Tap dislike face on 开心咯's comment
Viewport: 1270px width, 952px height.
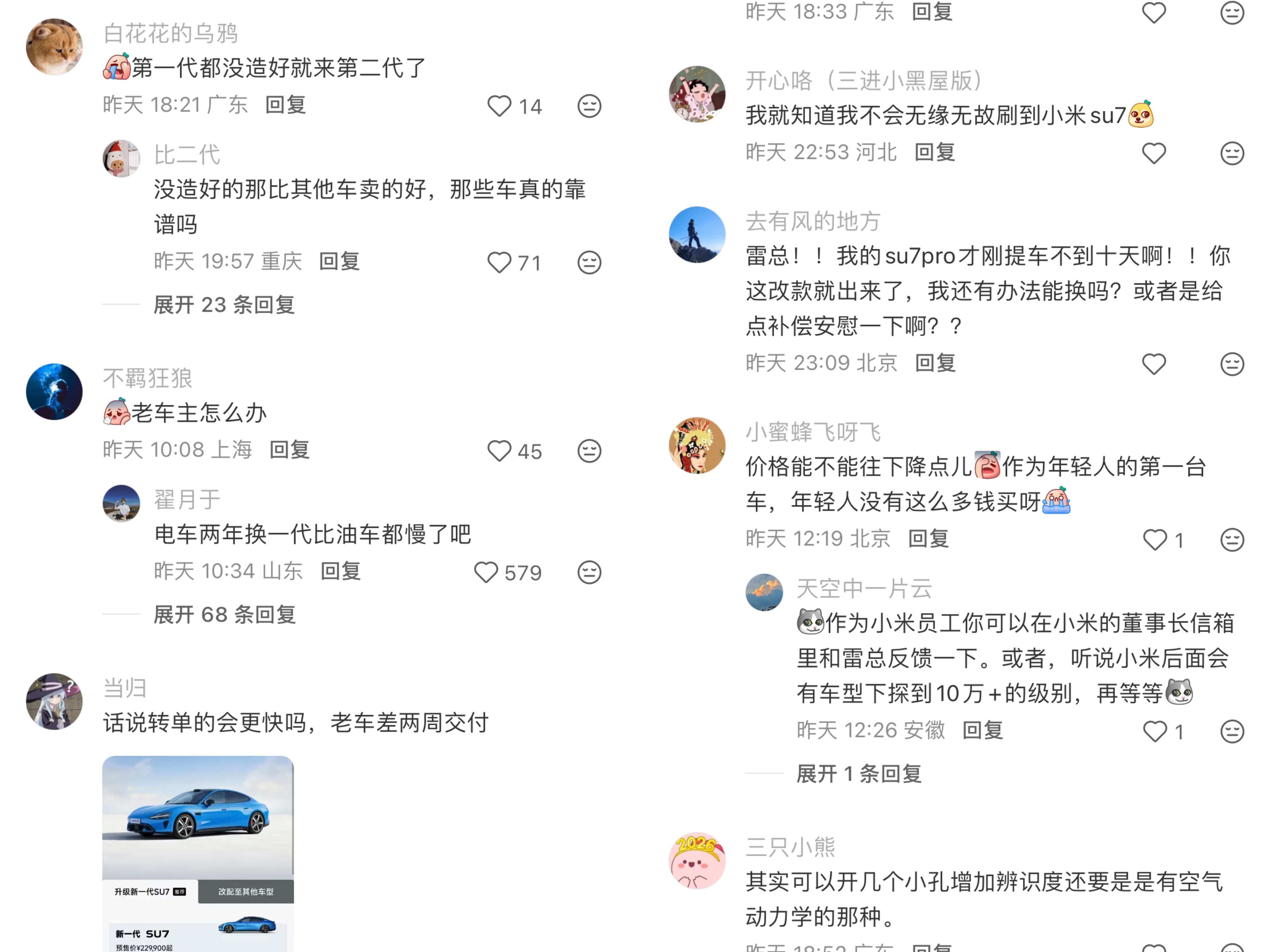click(x=1232, y=153)
